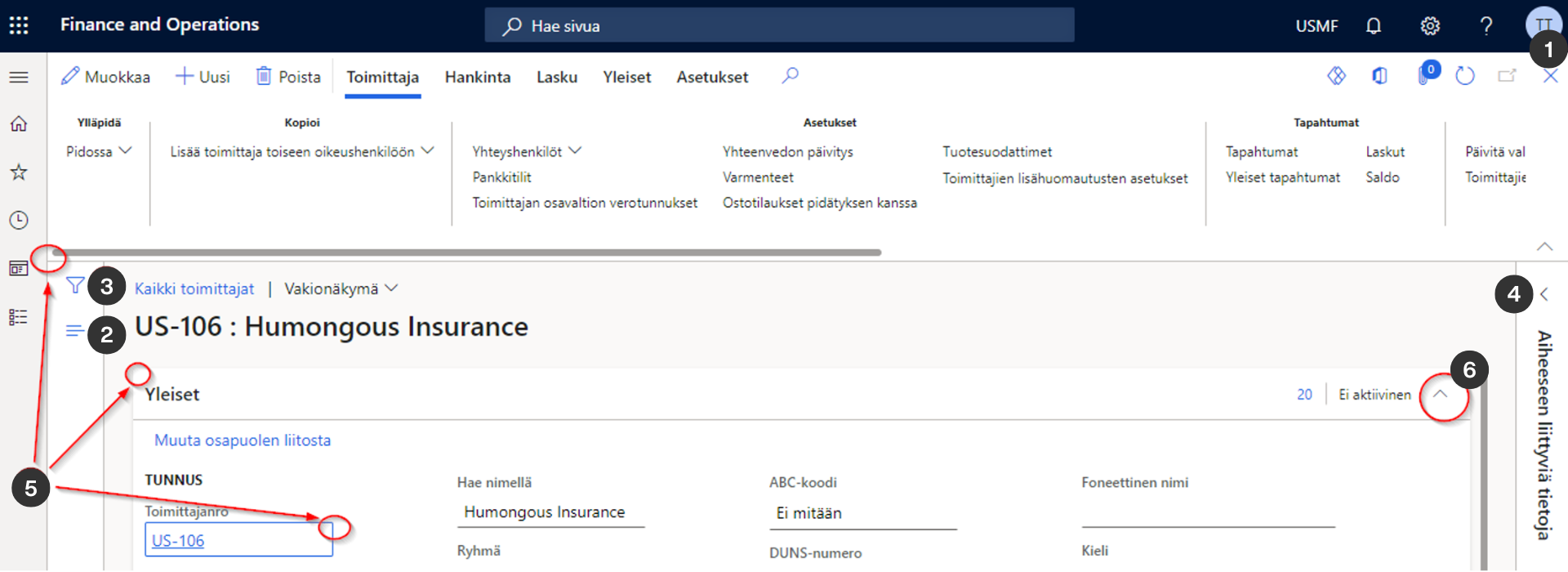Go to Home in sidebar

pyautogui.click(x=19, y=124)
